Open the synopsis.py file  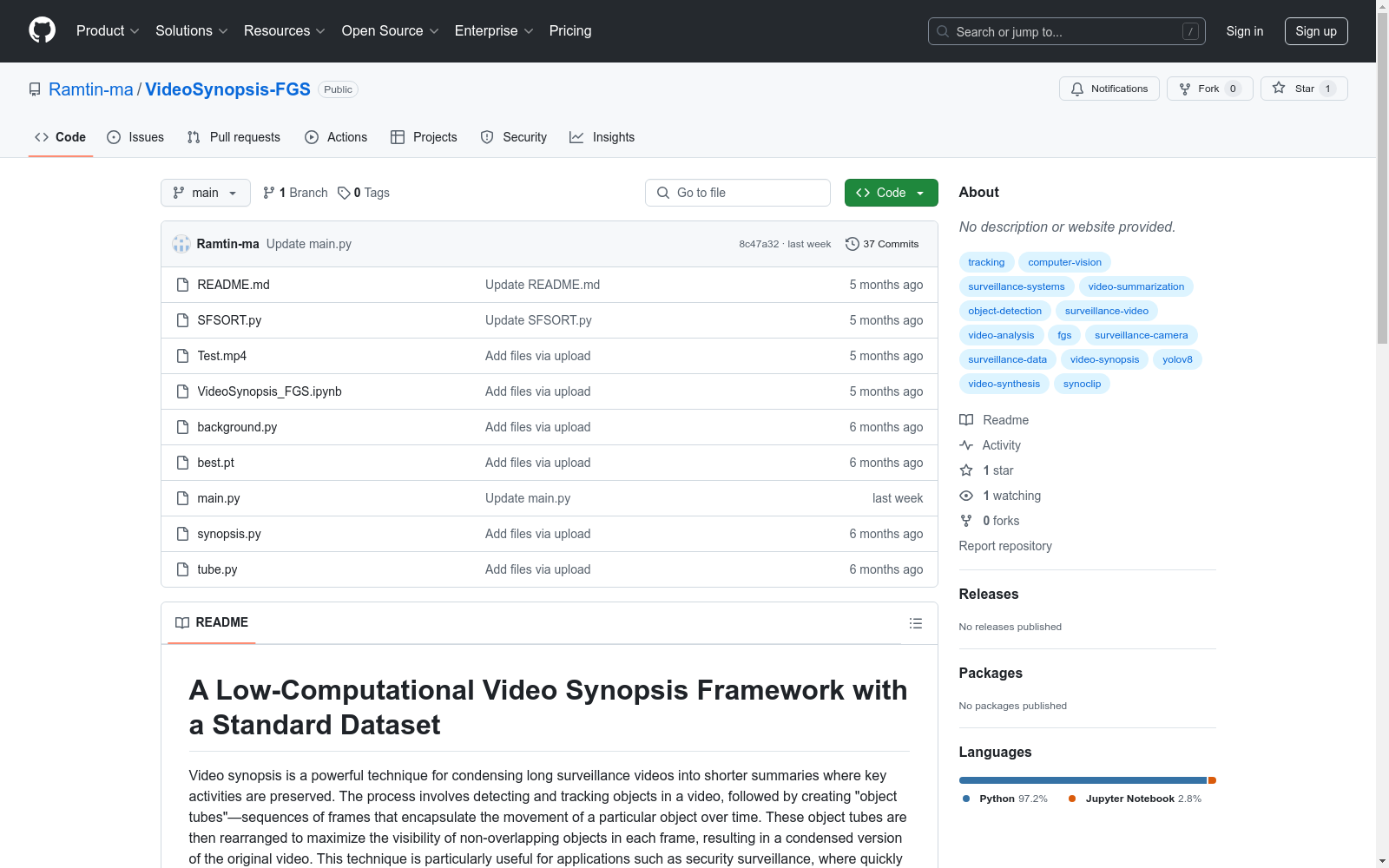pos(229,534)
